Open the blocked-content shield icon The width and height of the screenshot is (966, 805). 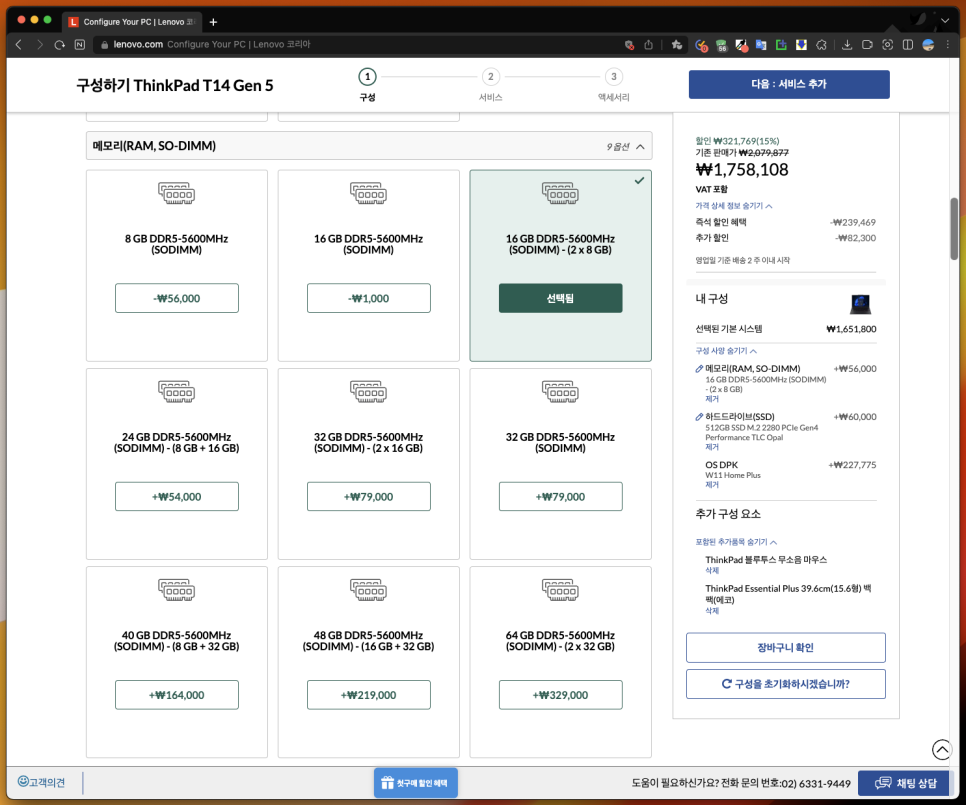click(629, 44)
